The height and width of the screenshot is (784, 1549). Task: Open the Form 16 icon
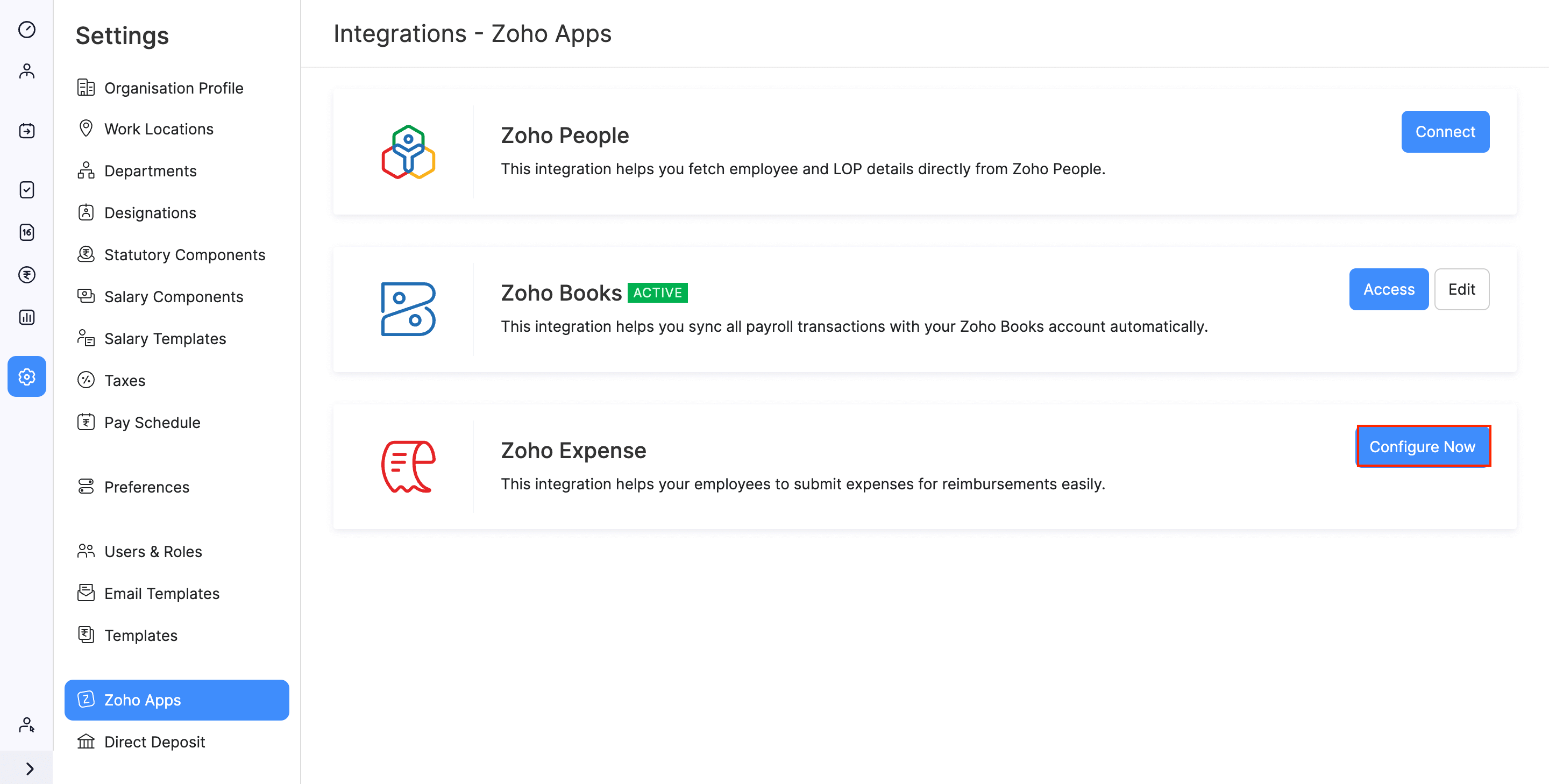coord(26,233)
